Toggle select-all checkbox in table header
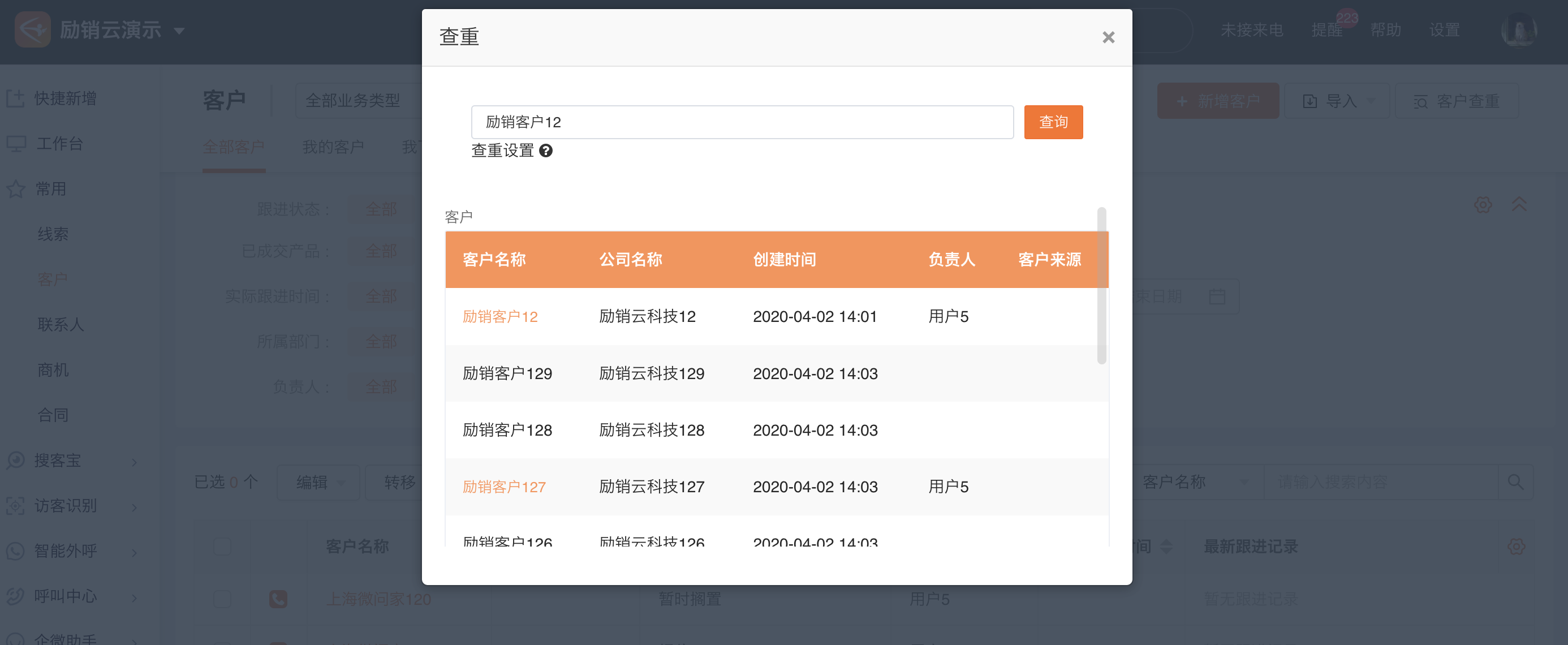Image resolution: width=1568 pixels, height=645 pixels. (222, 547)
